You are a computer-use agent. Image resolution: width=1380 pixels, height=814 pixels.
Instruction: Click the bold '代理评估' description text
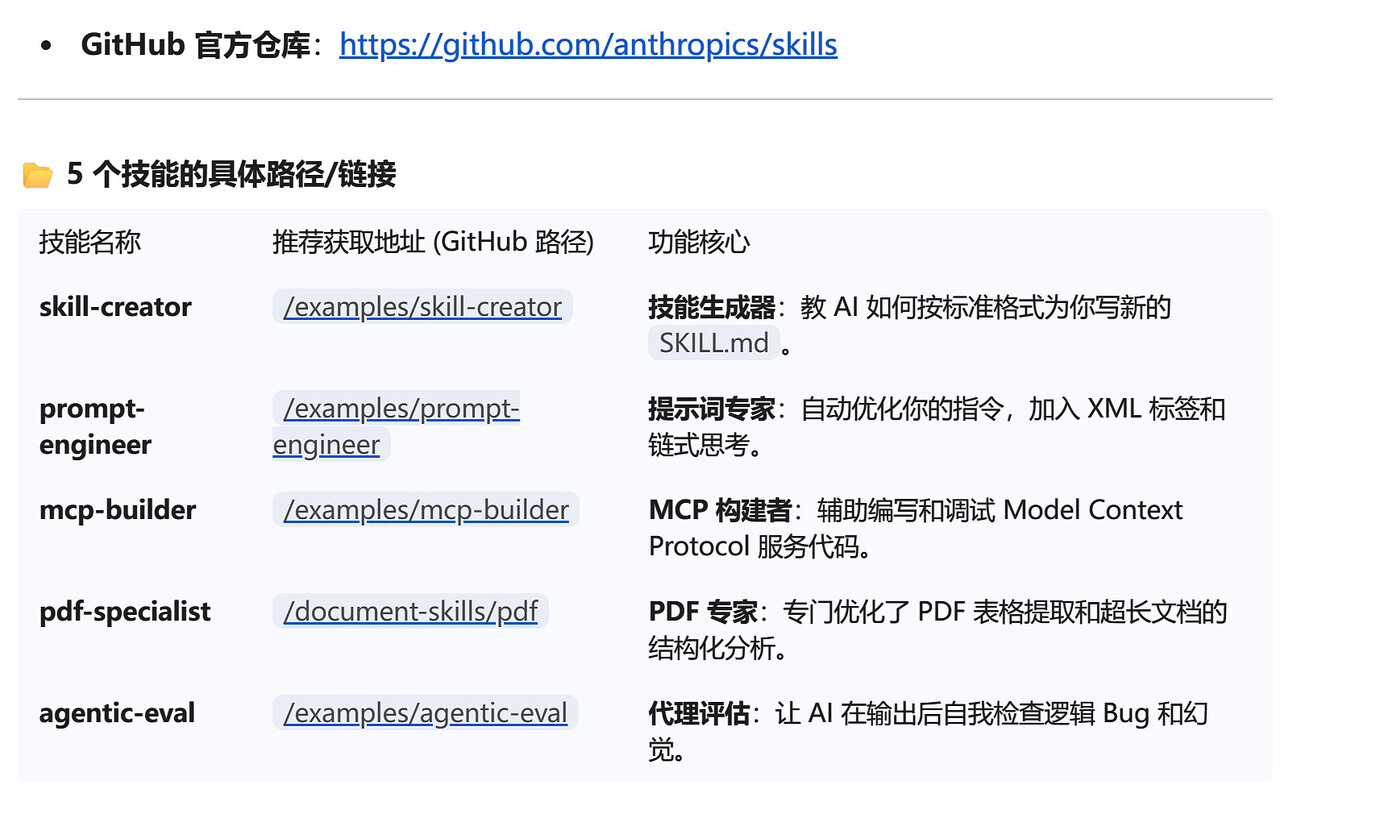point(699,713)
